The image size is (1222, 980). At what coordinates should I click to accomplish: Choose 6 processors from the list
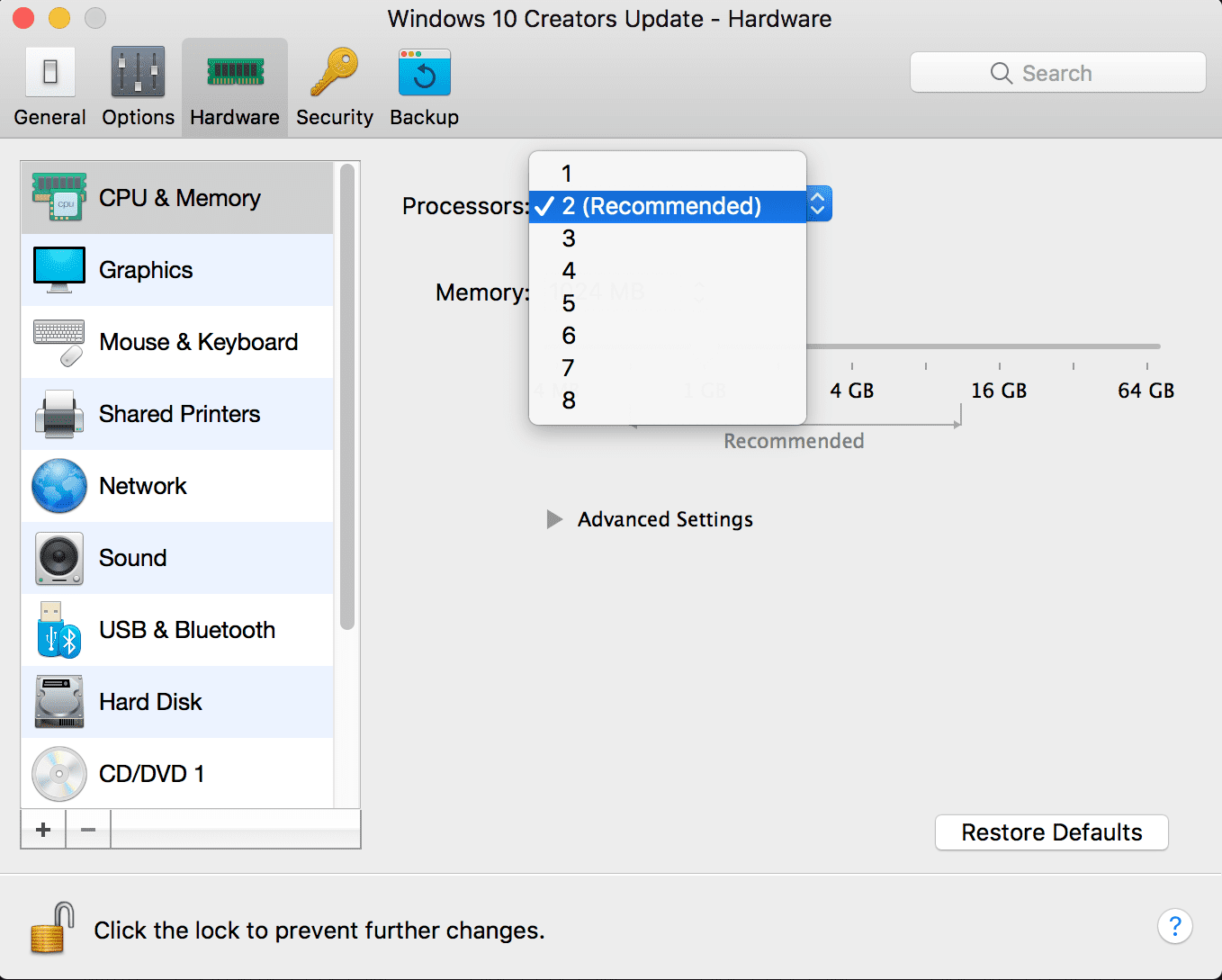coord(668,336)
